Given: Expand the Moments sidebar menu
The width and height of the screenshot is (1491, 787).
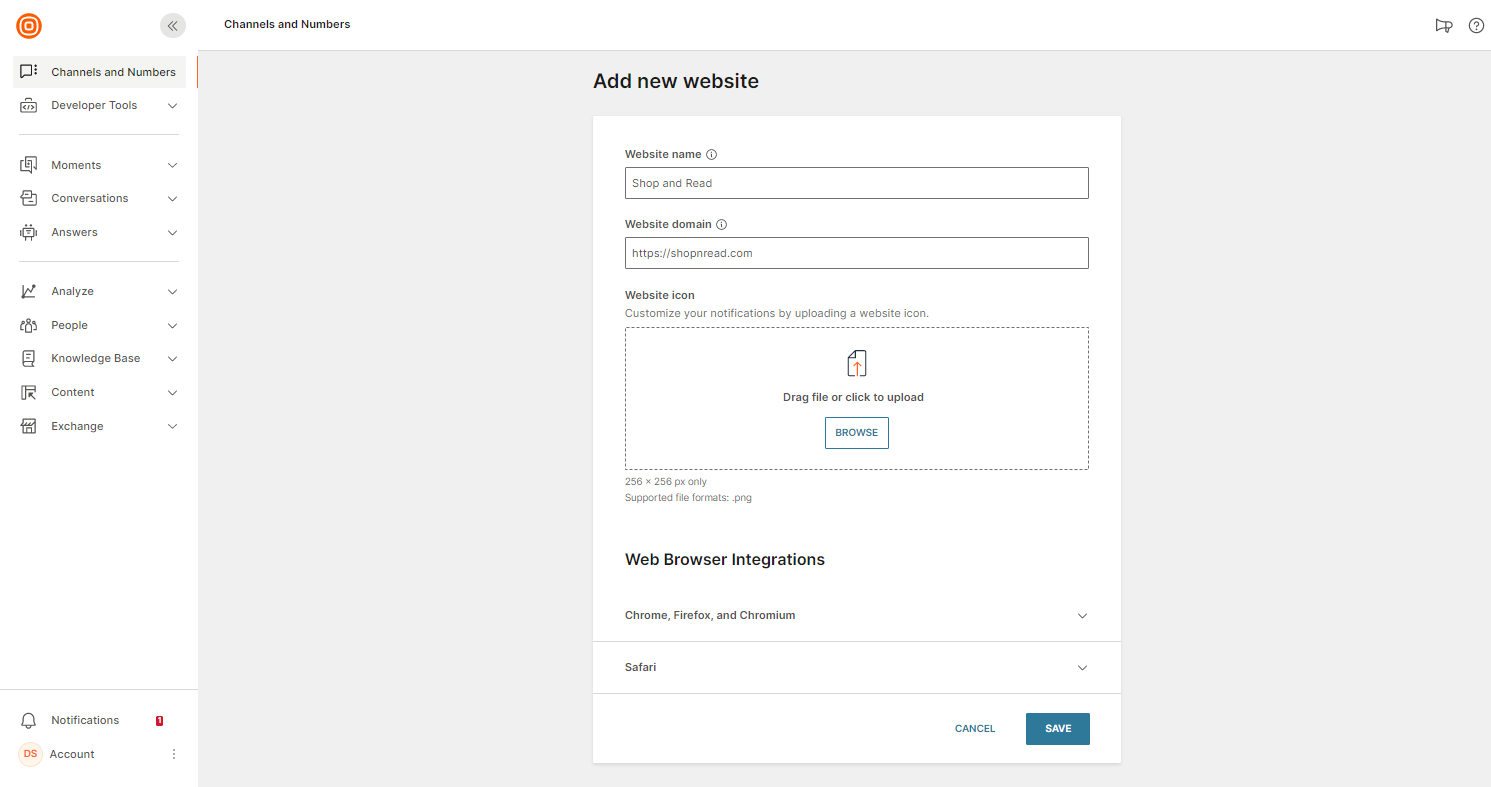Looking at the screenshot, I should [99, 165].
